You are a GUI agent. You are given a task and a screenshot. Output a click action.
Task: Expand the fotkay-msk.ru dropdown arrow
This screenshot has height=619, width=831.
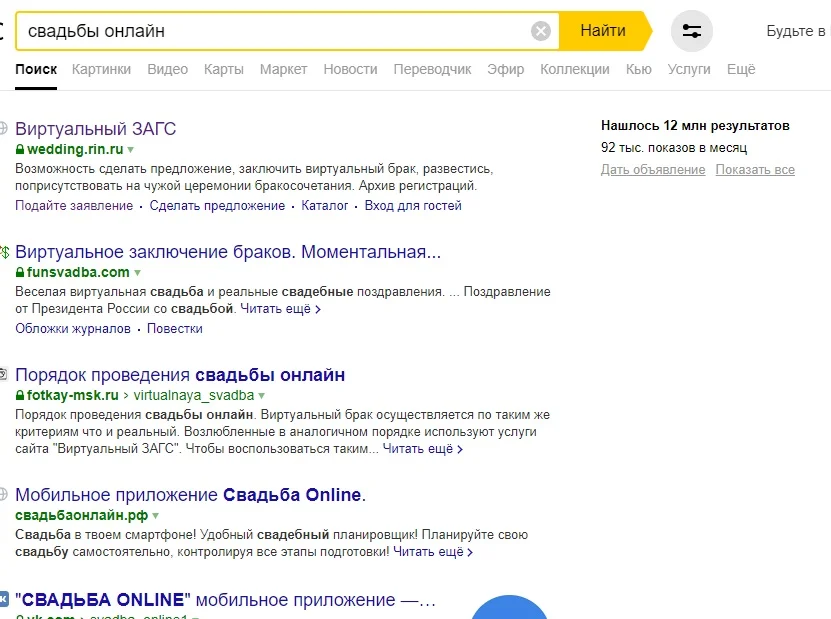click(x=260, y=395)
